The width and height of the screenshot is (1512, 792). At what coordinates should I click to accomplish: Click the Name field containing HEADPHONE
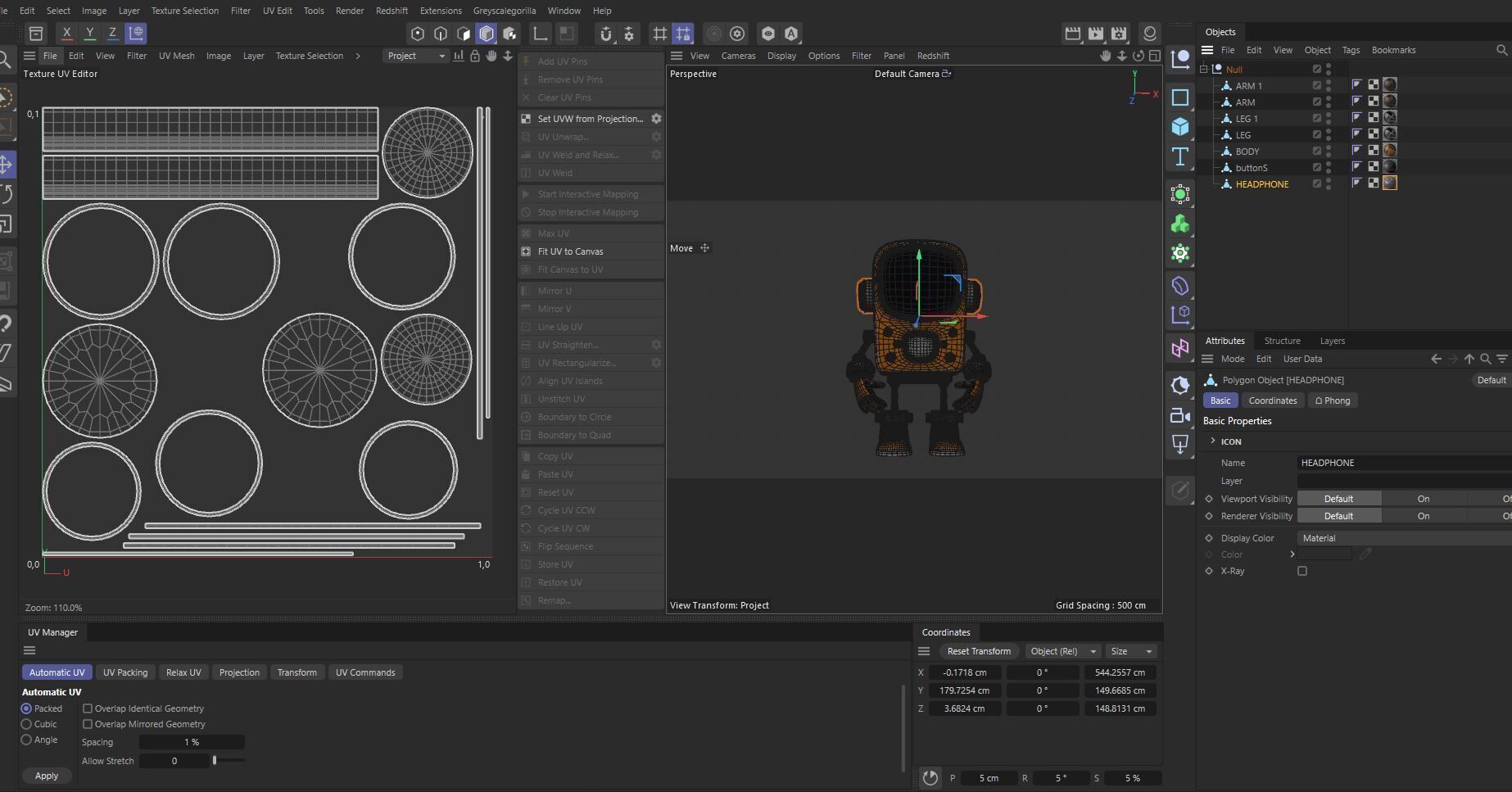(x=1404, y=463)
